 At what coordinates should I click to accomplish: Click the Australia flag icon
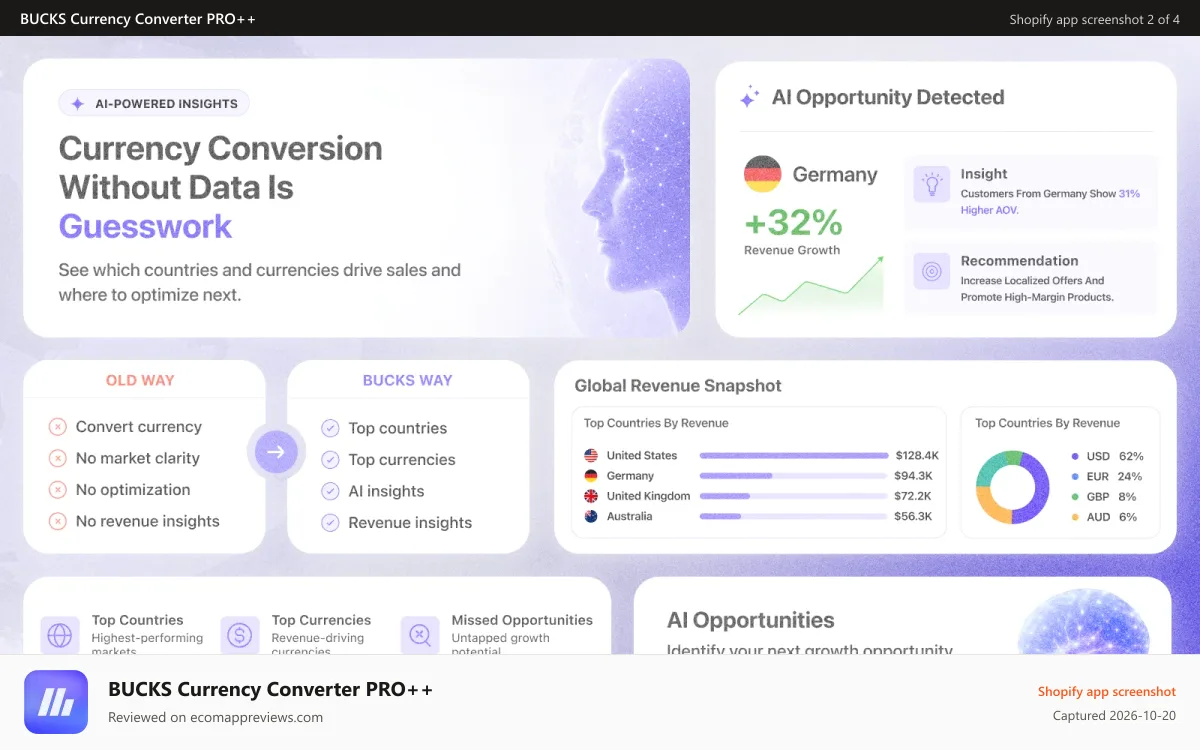coord(591,516)
